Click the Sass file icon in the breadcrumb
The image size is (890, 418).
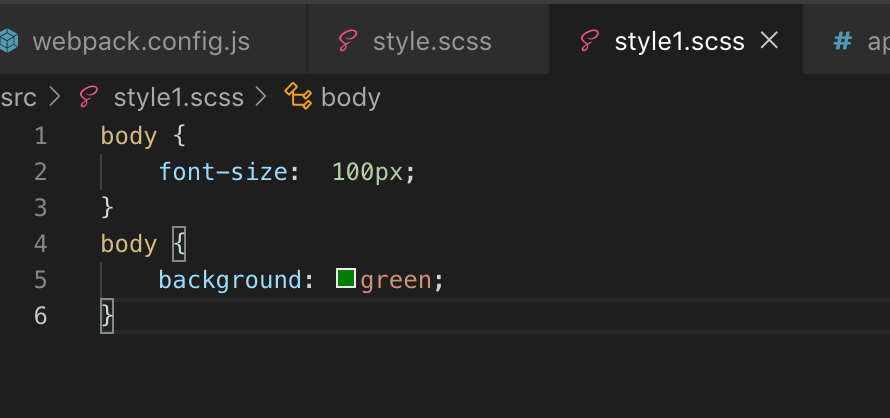pos(90,97)
